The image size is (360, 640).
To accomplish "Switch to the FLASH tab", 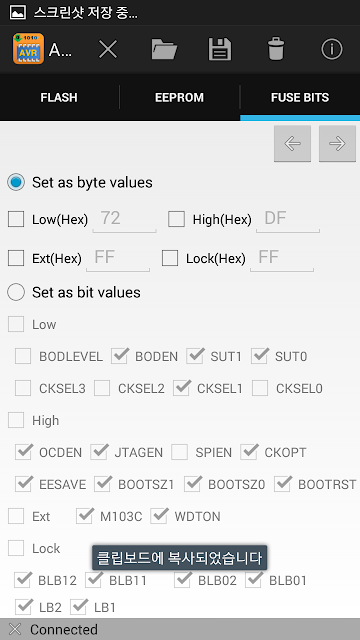I will click(x=59, y=98).
